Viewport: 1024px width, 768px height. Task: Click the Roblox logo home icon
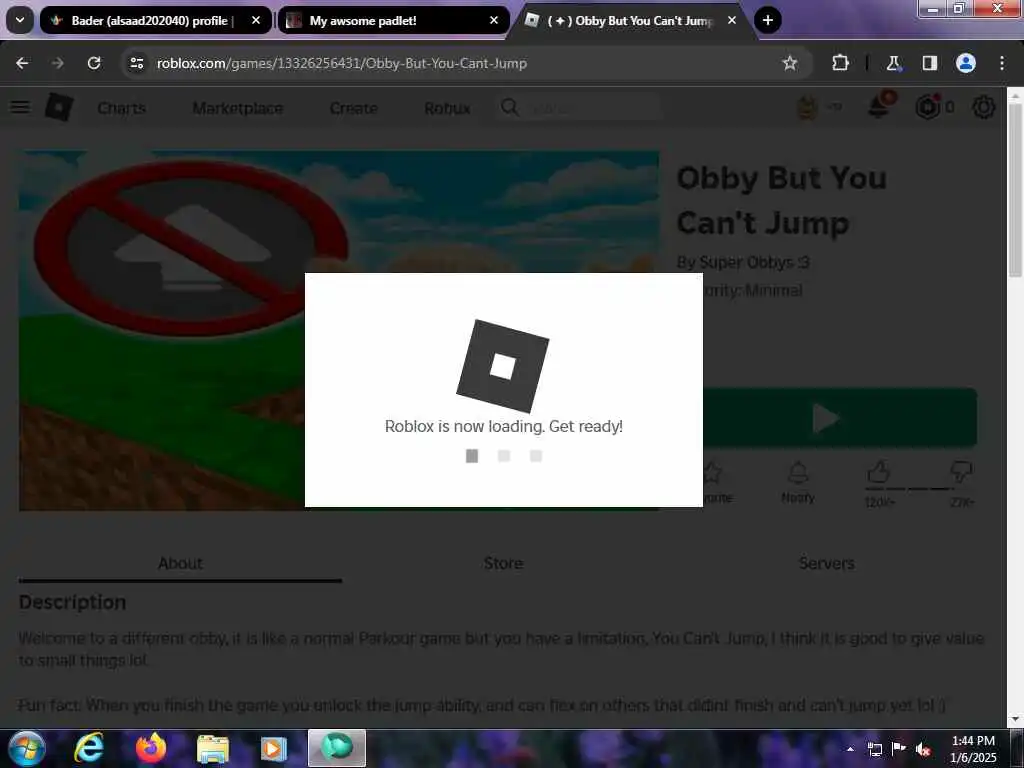coord(59,107)
